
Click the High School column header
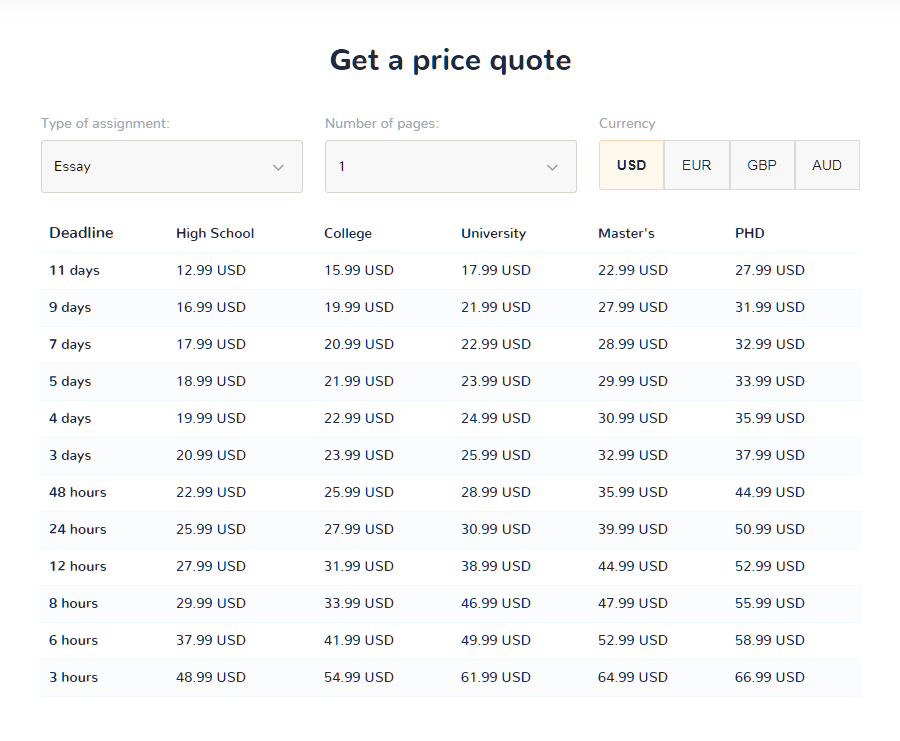click(x=215, y=234)
